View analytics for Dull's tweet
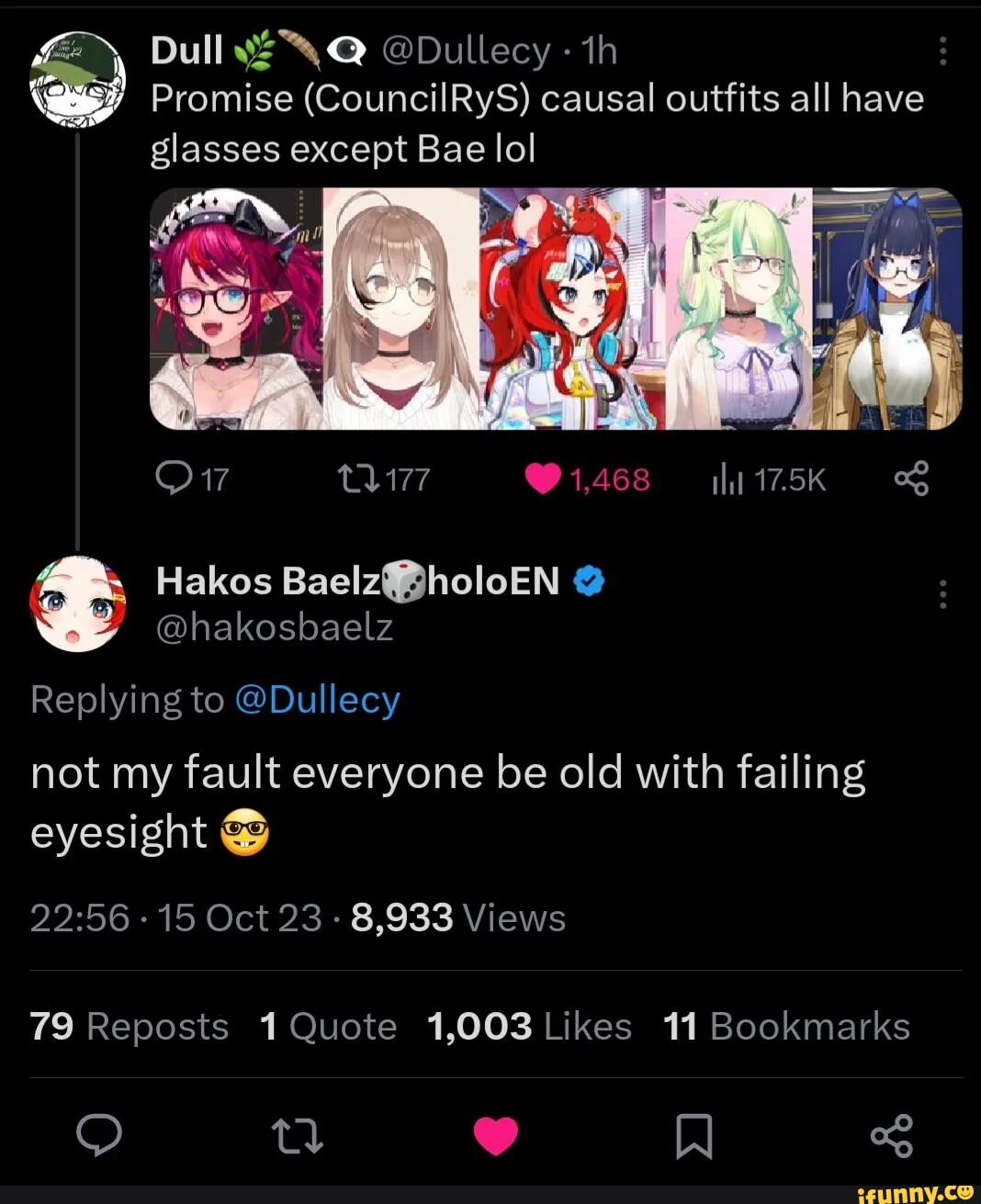This screenshot has width=981, height=1204. 727,478
